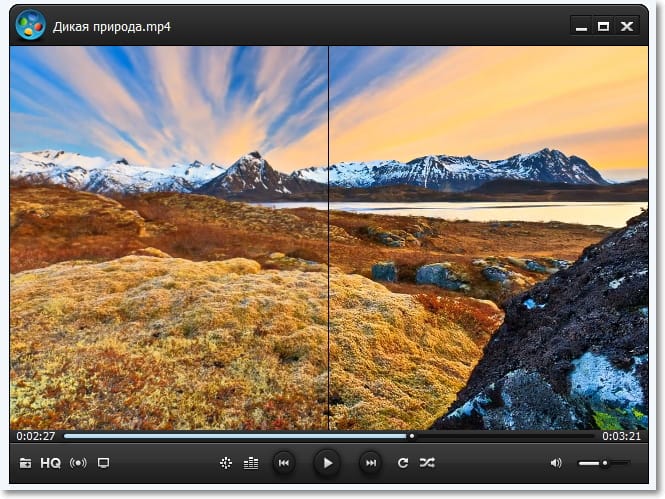
Task: Click the landscape video display area
Action: [330, 238]
